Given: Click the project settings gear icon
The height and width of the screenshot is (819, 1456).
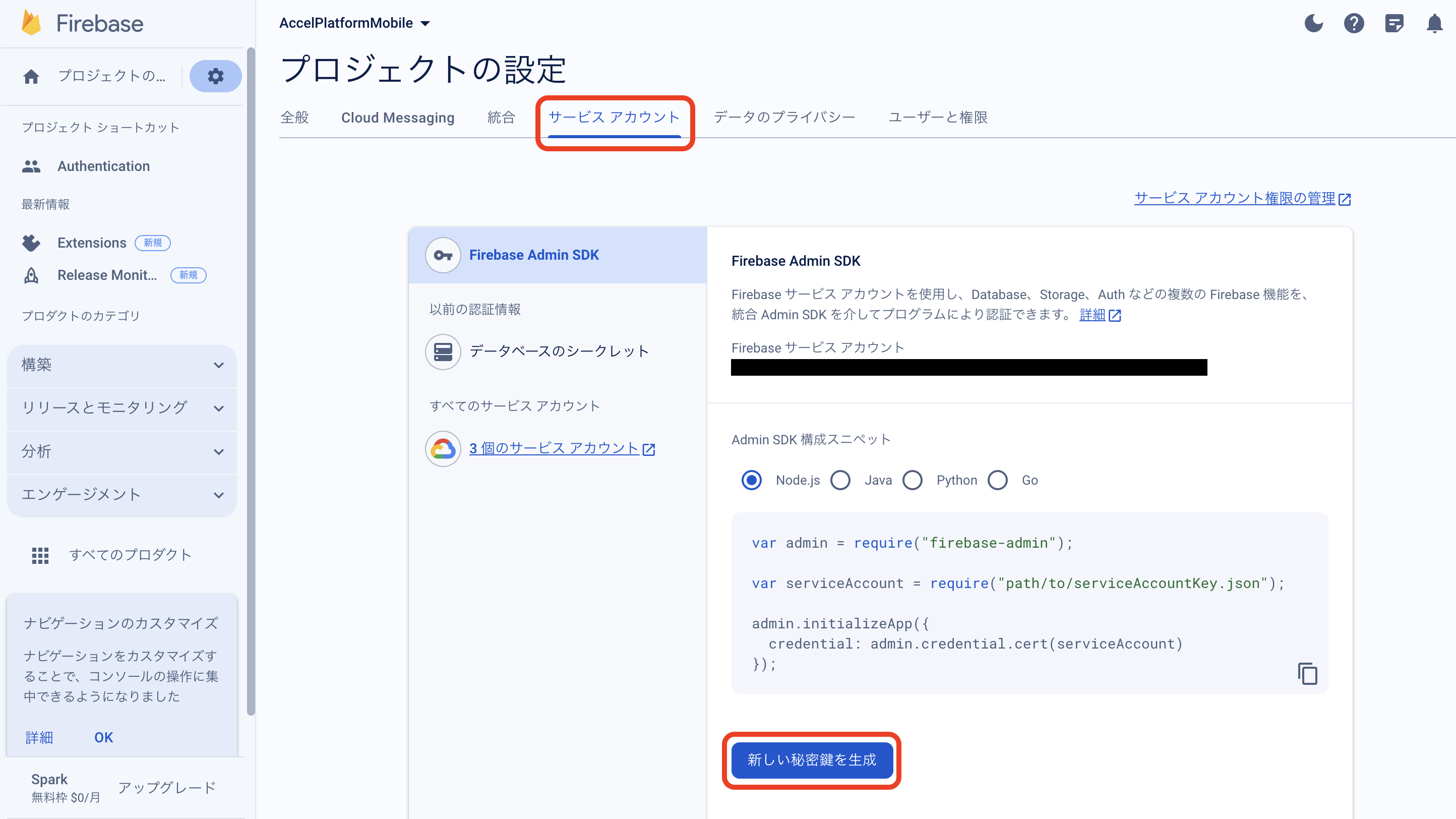Looking at the screenshot, I should tap(215, 76).
